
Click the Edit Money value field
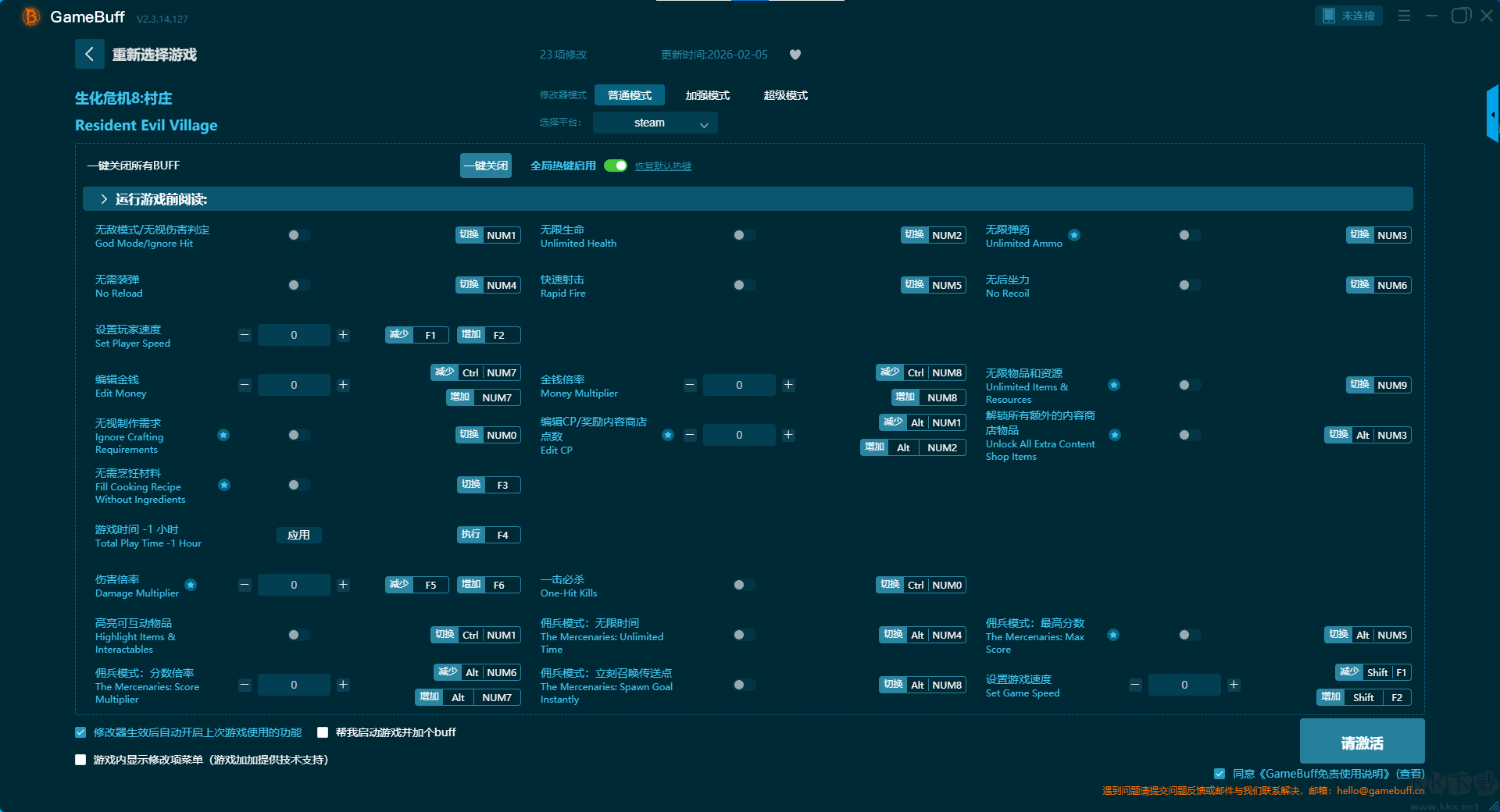pyautogui.click(x=294, y=385)
